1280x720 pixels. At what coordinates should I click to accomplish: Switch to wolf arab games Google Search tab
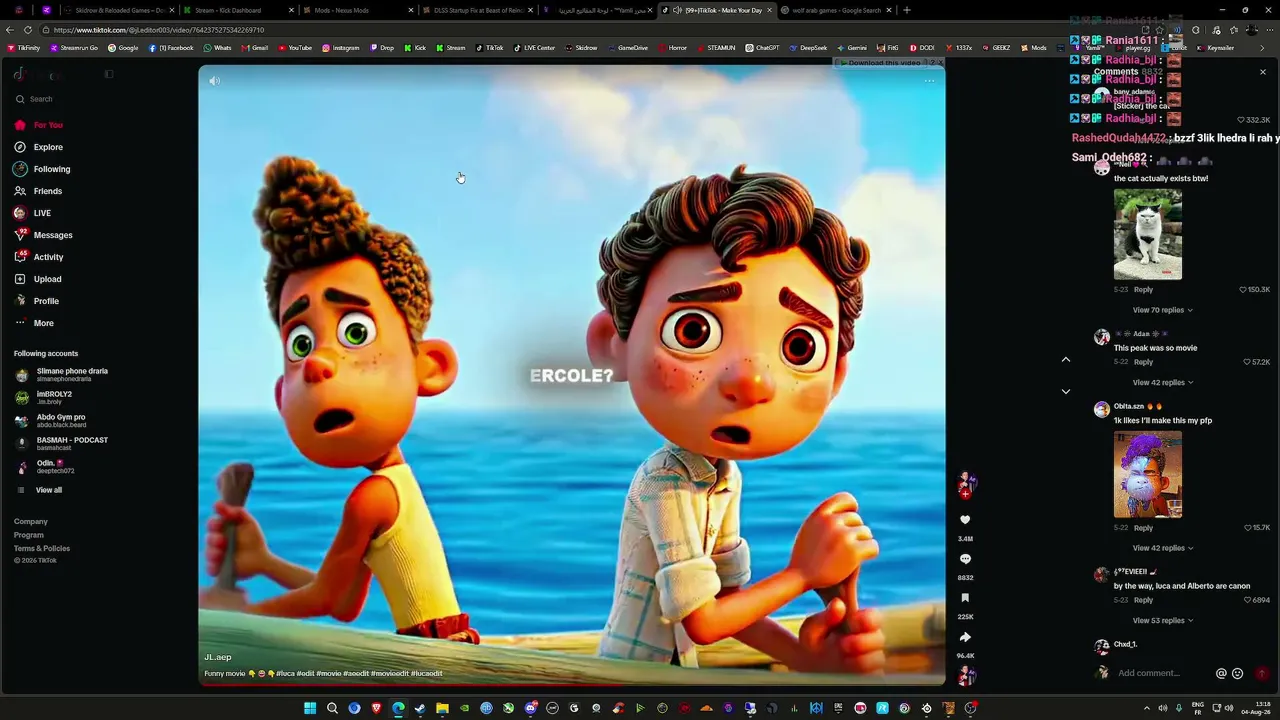[836, 10]
